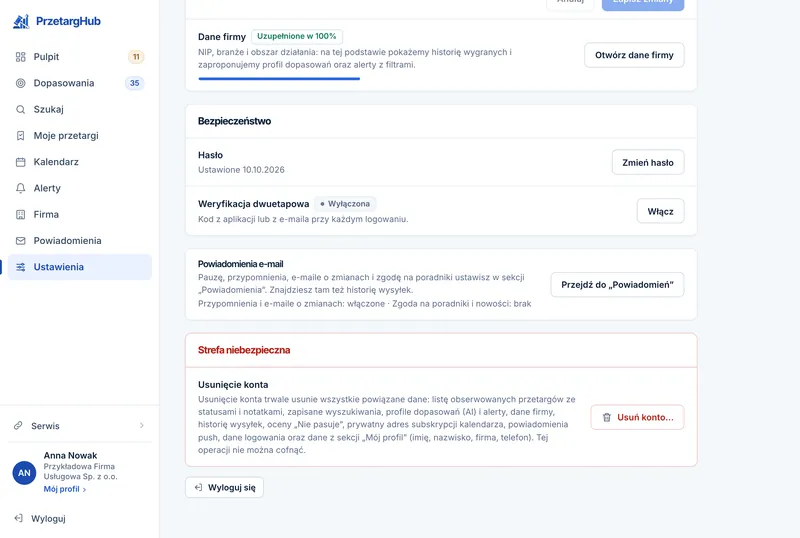The width and height of the screenshot is (800, 538).
Task: Click the Powiadomienia e-mail heading
Action: [x=241, y=264]
